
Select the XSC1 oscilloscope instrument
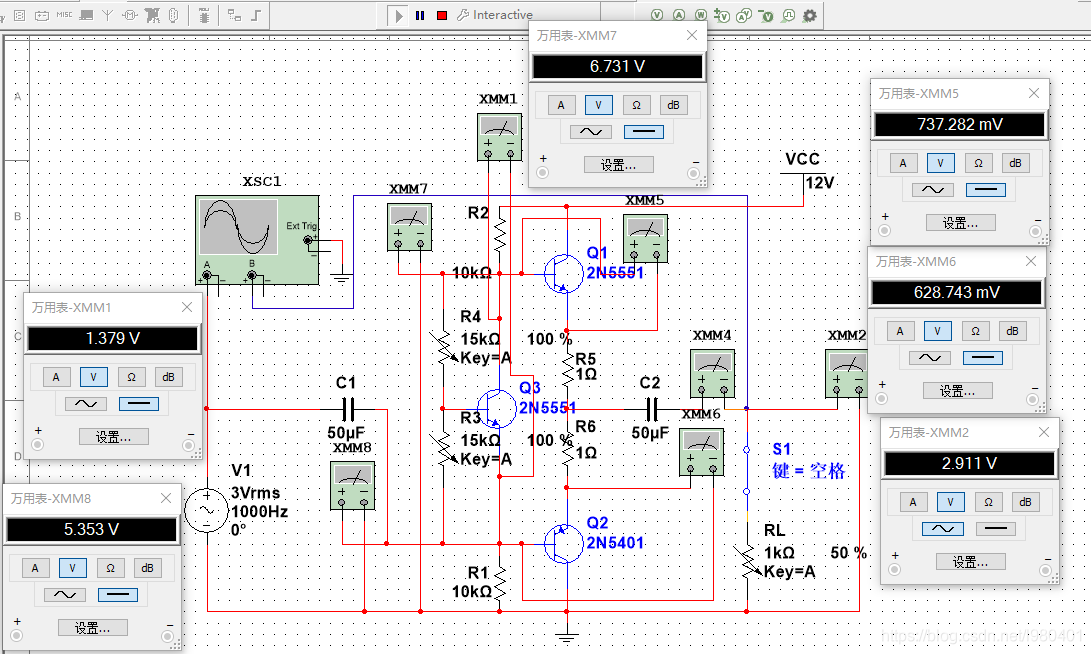(257, 240)
